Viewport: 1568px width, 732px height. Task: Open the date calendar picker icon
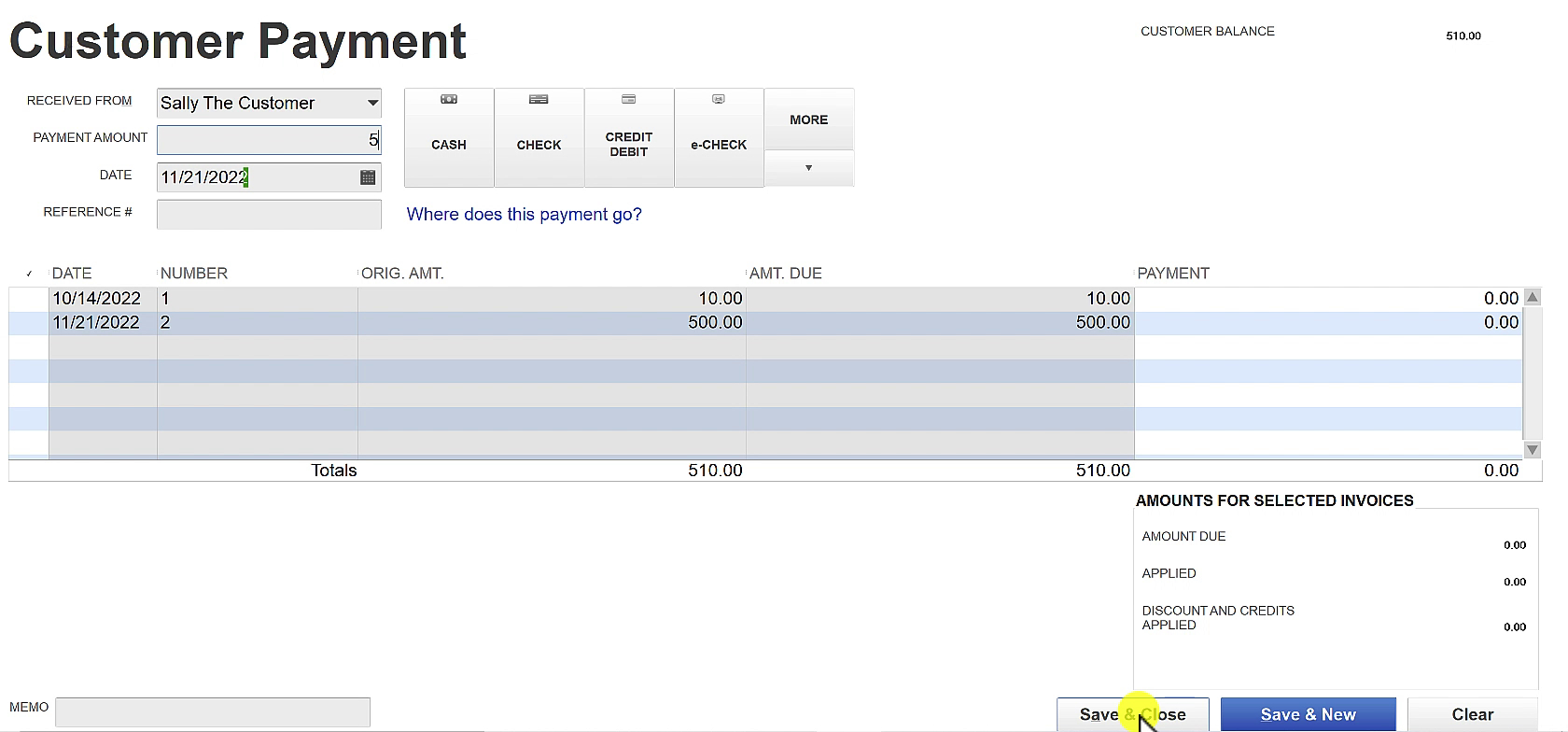(x=368, y=177)
